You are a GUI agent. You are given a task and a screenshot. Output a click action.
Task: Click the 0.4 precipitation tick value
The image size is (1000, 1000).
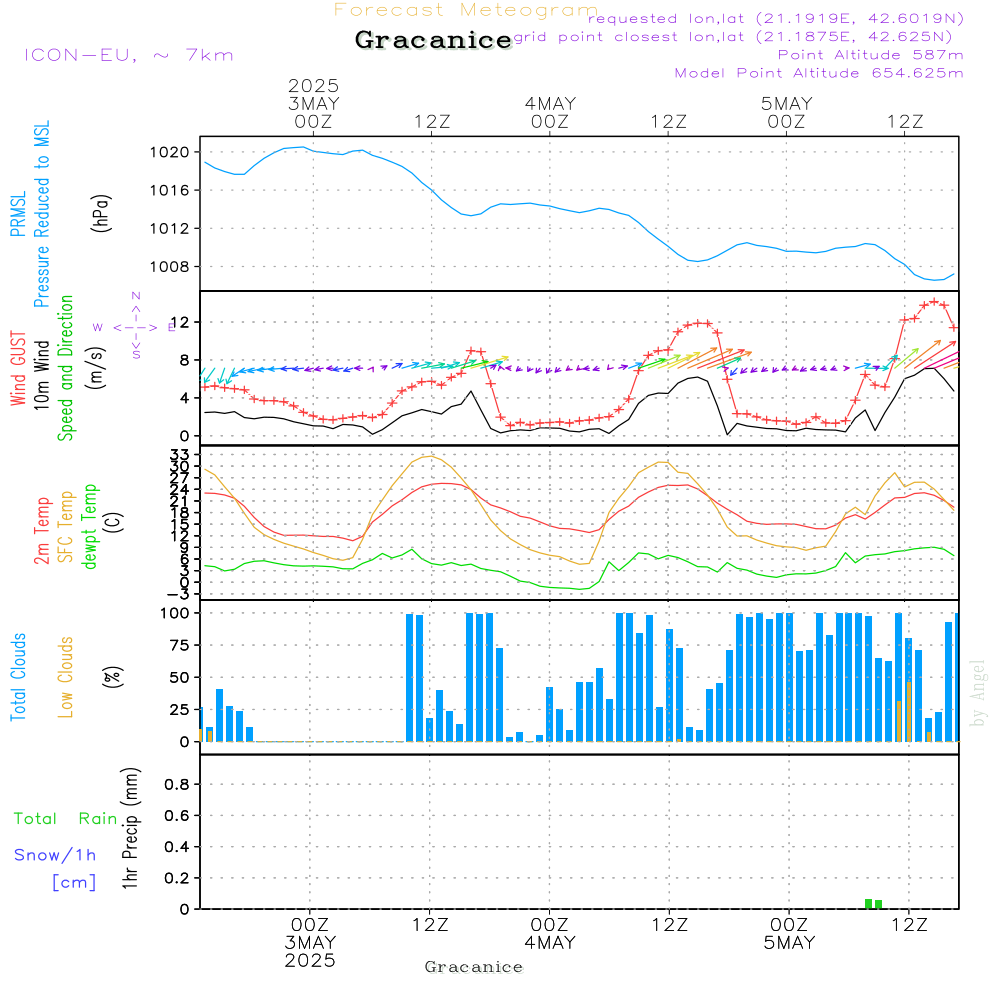tap(177, 848)
